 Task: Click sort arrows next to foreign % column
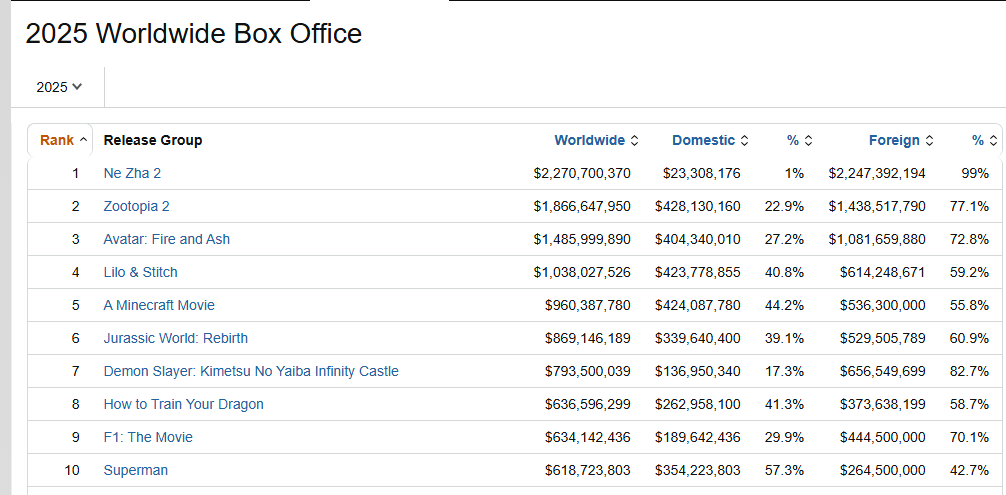coord(993,140)
